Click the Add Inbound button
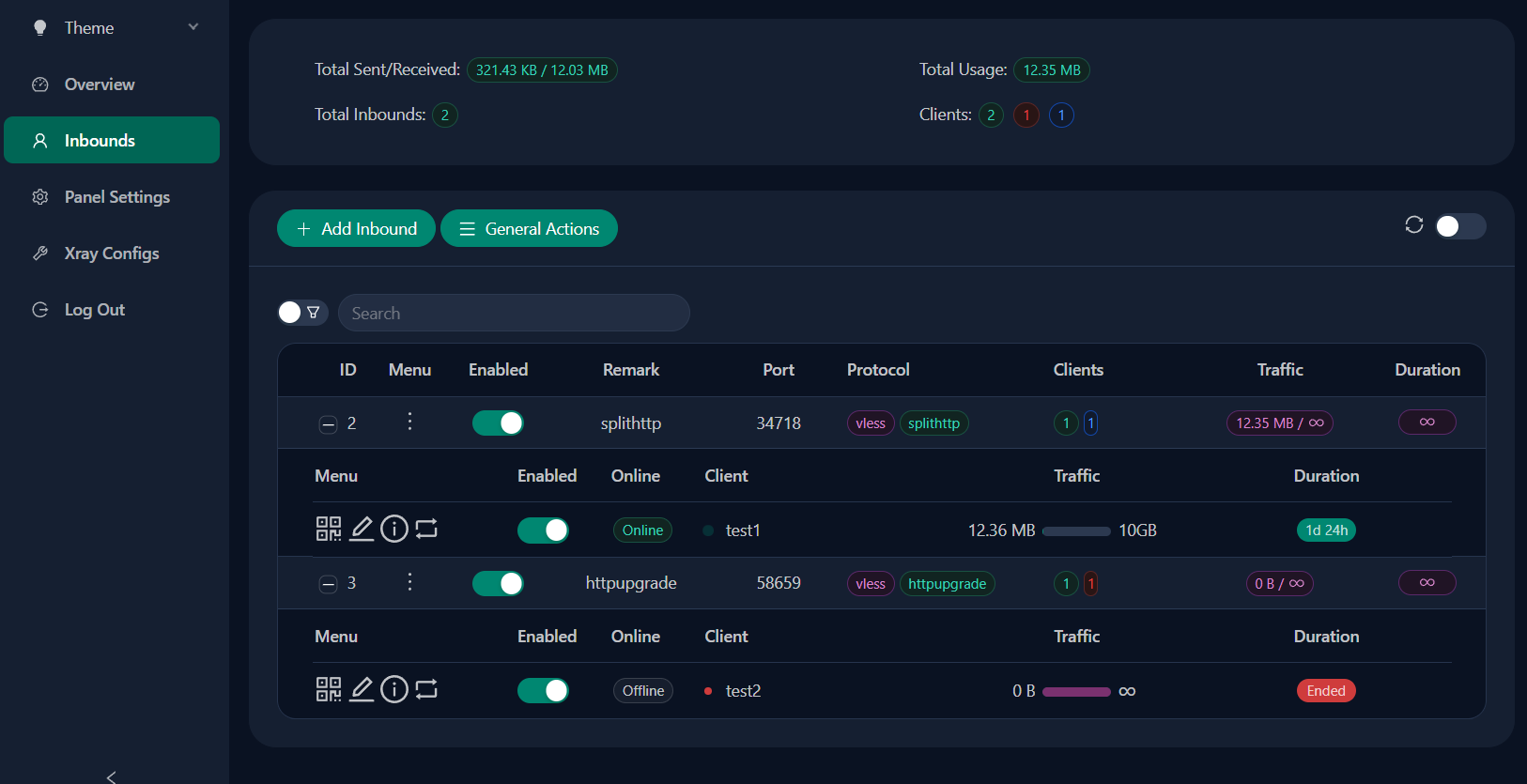Image resolution: width=1527 pixels, height=784 pixels. pyautogui.click(x=356, y=229)
